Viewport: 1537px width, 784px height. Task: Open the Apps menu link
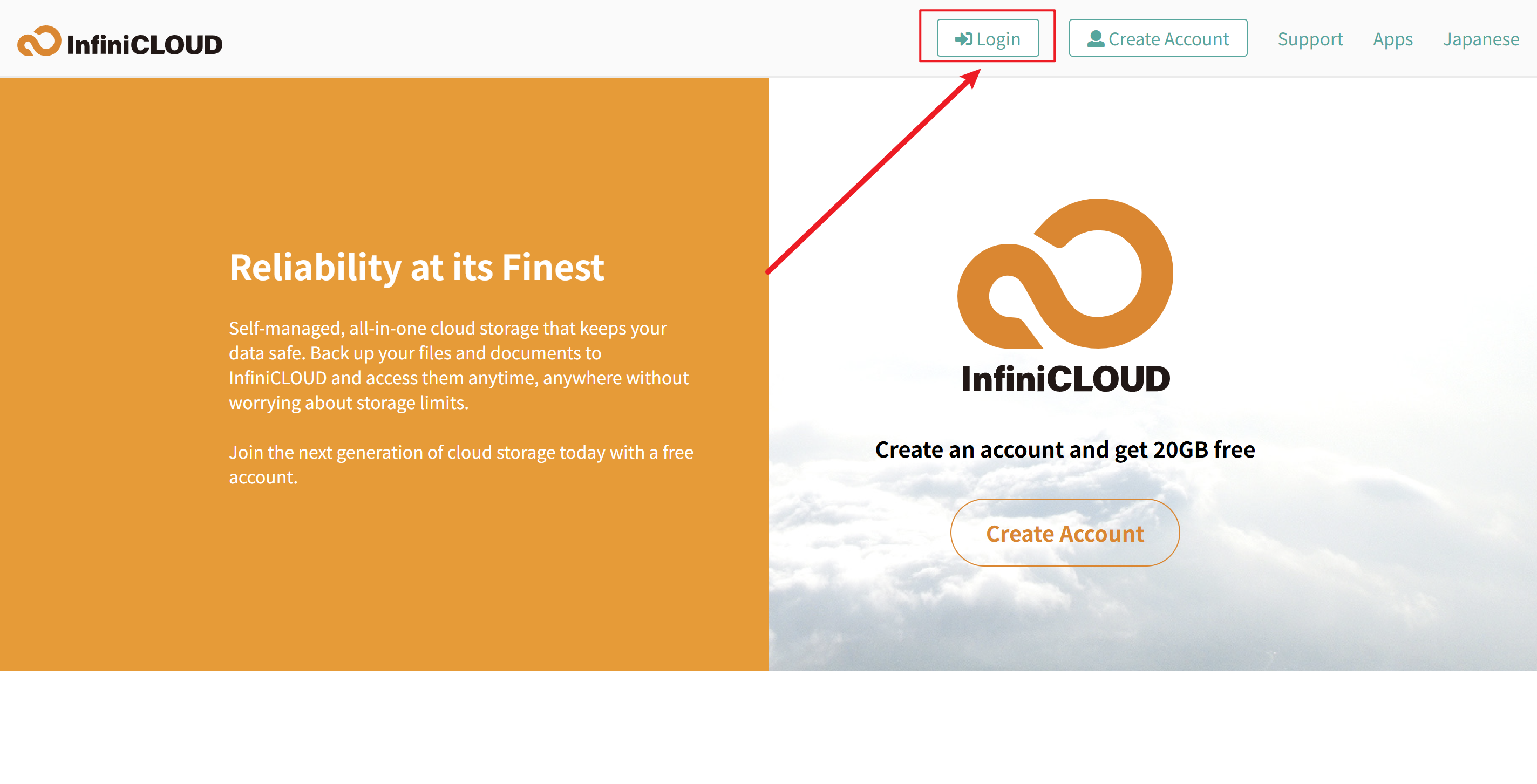(x=1392, y=39)
